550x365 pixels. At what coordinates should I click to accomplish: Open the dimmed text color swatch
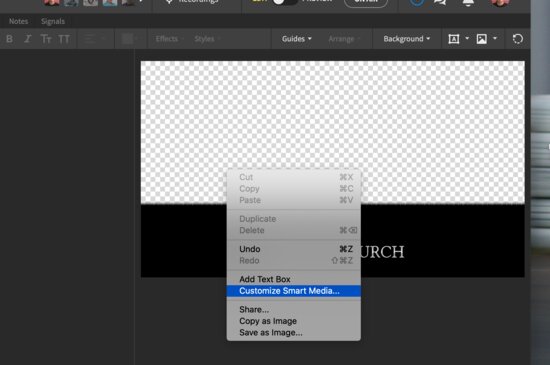click(128, 39)
